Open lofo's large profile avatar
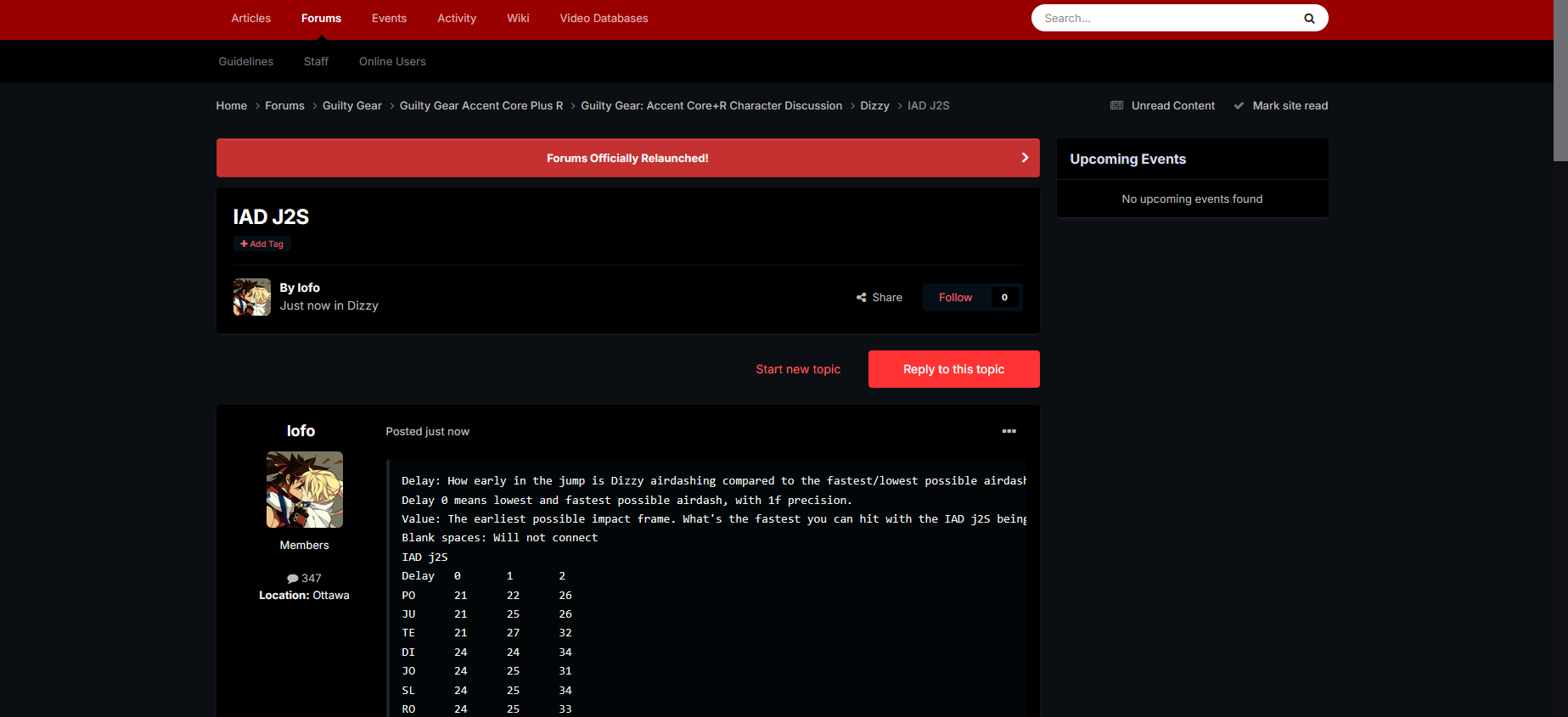The width and height of the screenshot is (1568, 717). pos(305,490)
